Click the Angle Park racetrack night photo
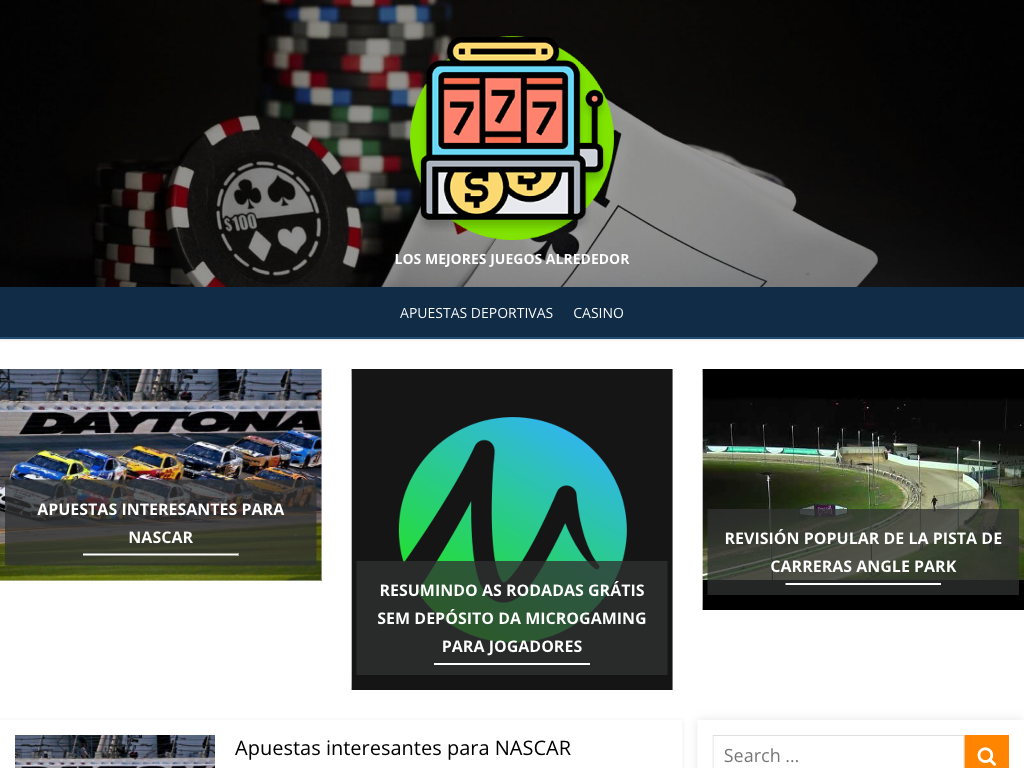This screenshot has height=768, width=1024. pyautogui.click(x=862, y=460)
